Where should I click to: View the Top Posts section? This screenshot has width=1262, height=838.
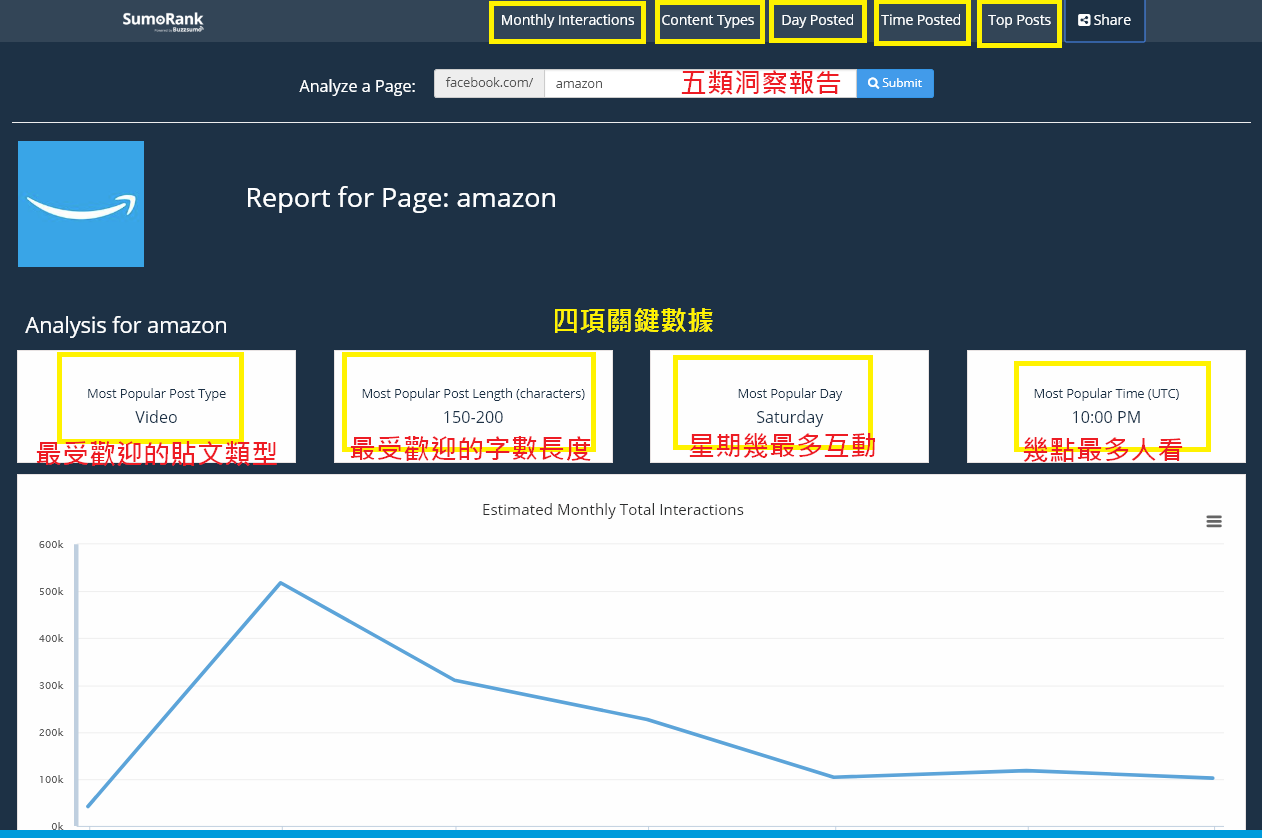1019,20
